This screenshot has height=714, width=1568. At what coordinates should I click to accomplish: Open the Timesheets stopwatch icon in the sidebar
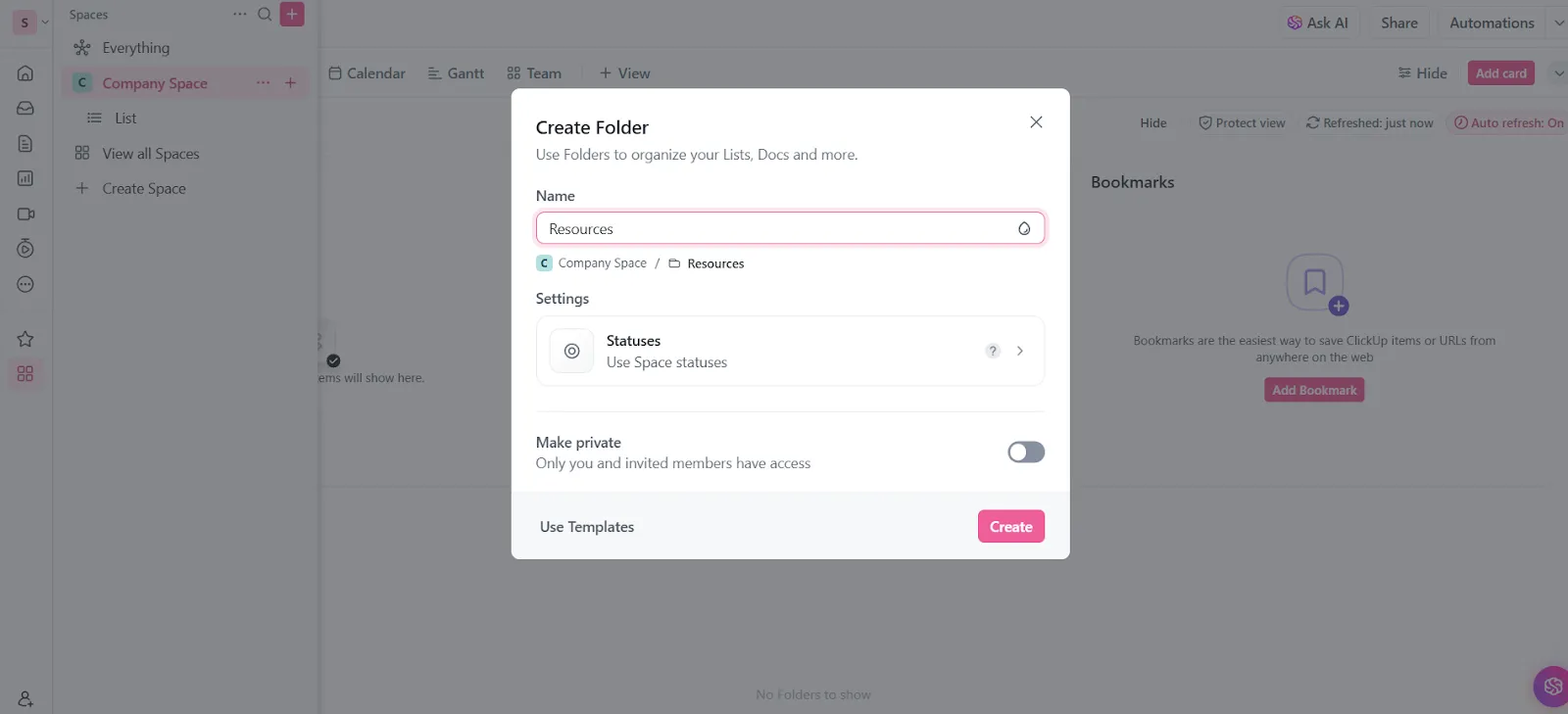click(25, 249)
